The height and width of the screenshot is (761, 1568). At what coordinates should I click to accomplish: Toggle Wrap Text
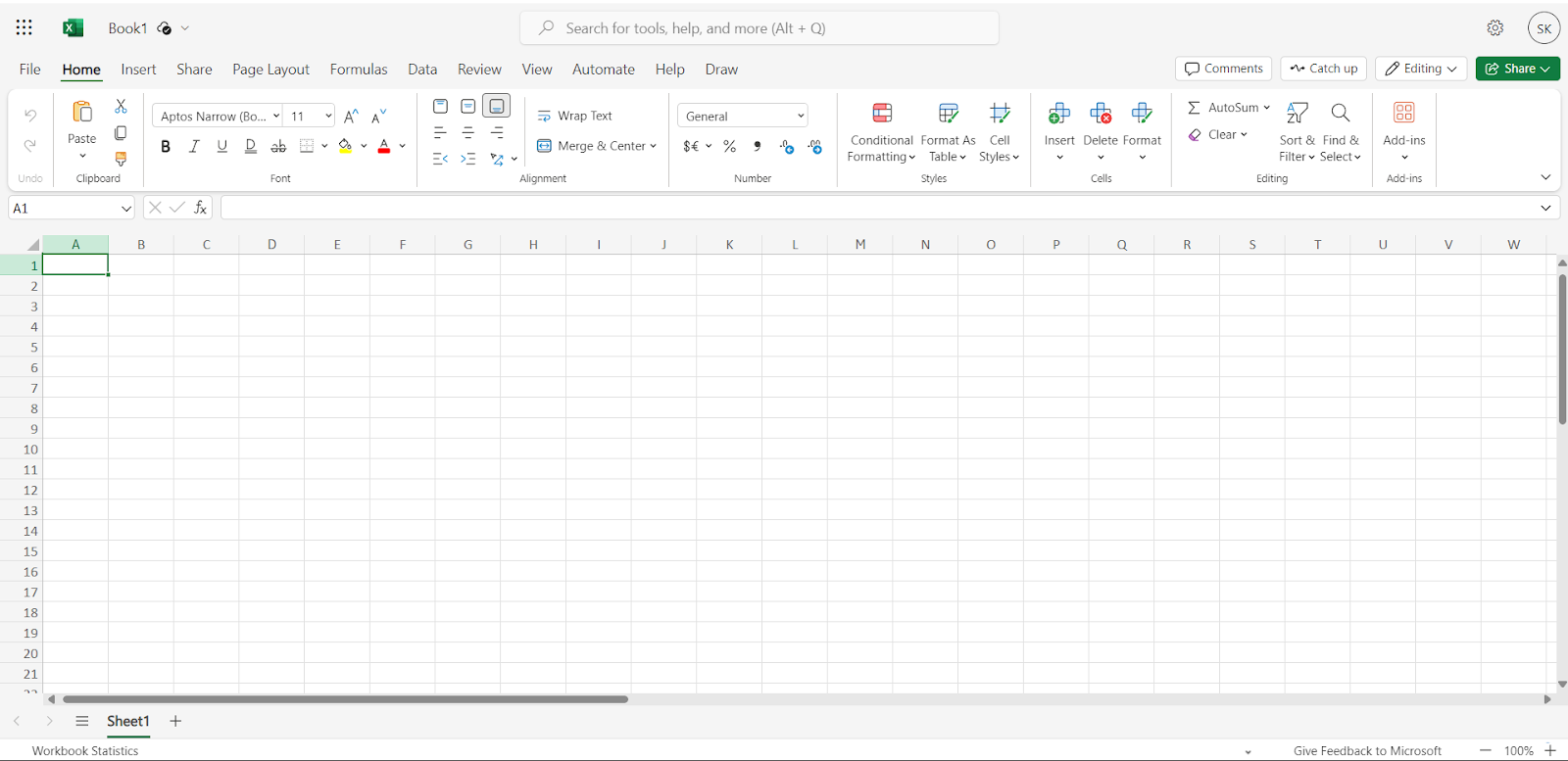point(574,116)
